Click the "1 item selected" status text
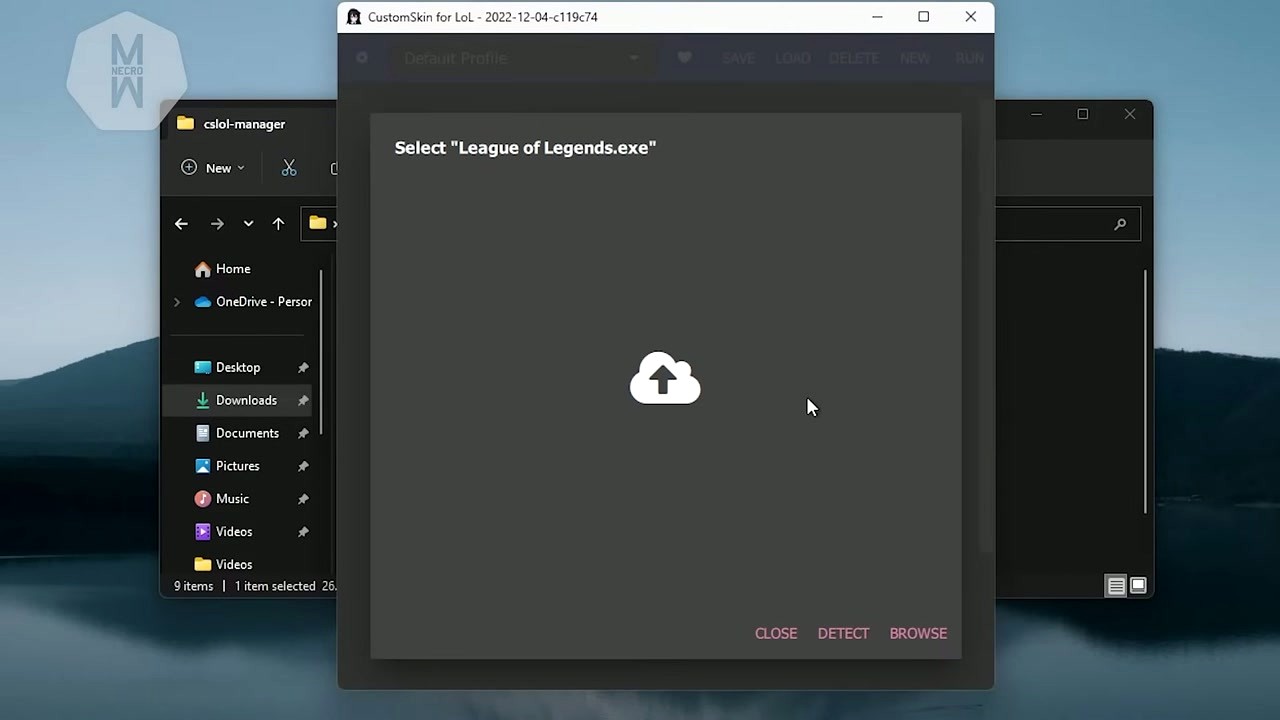The height and width of the screenshot is (720, 1280). [x=275, y=586]
